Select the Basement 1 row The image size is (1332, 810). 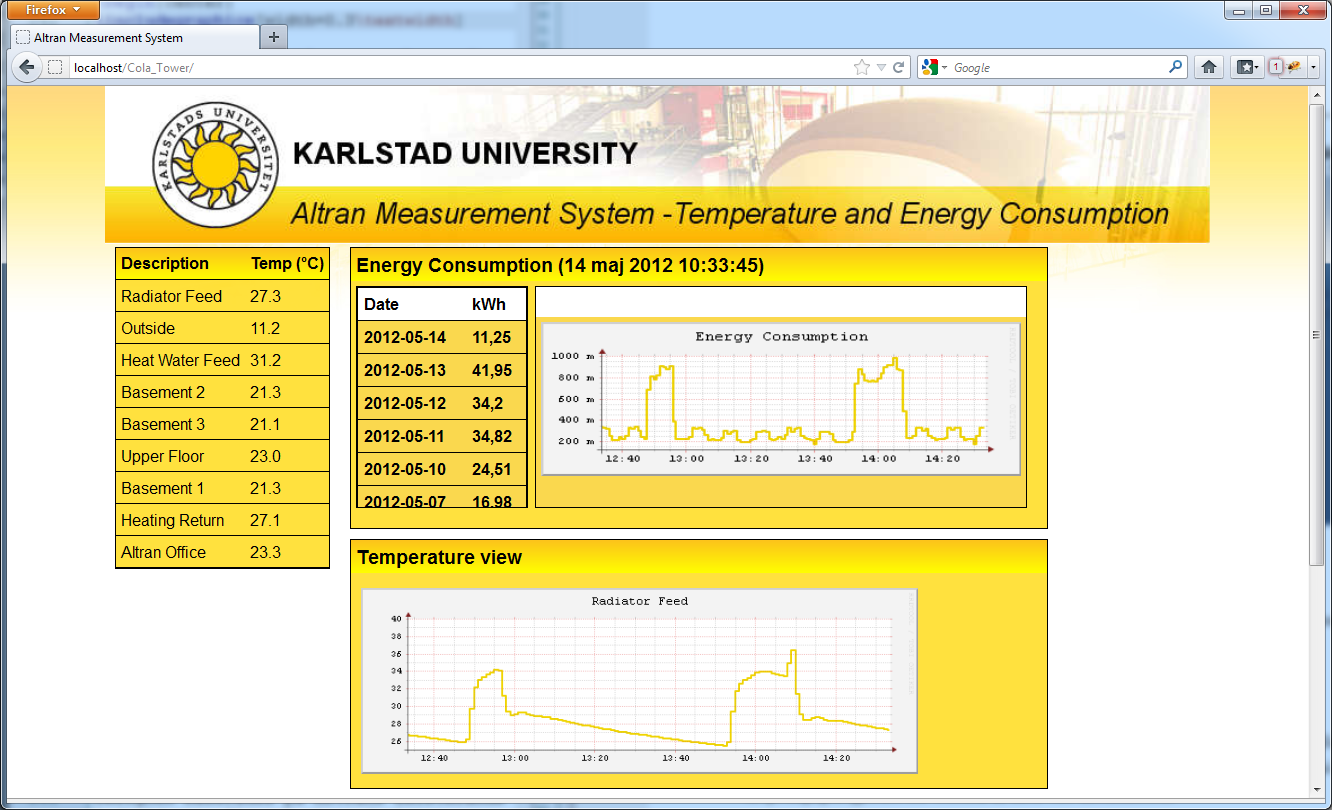tap(222, 488)
